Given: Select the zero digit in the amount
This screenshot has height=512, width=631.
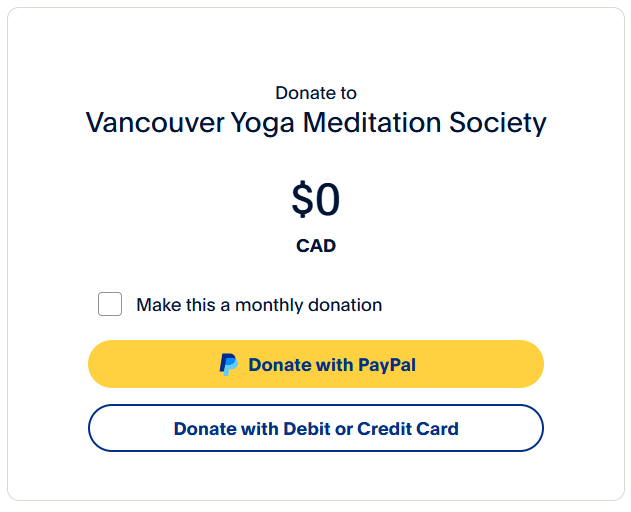Looking at the screenshot, I should click(x=328, y=201).
